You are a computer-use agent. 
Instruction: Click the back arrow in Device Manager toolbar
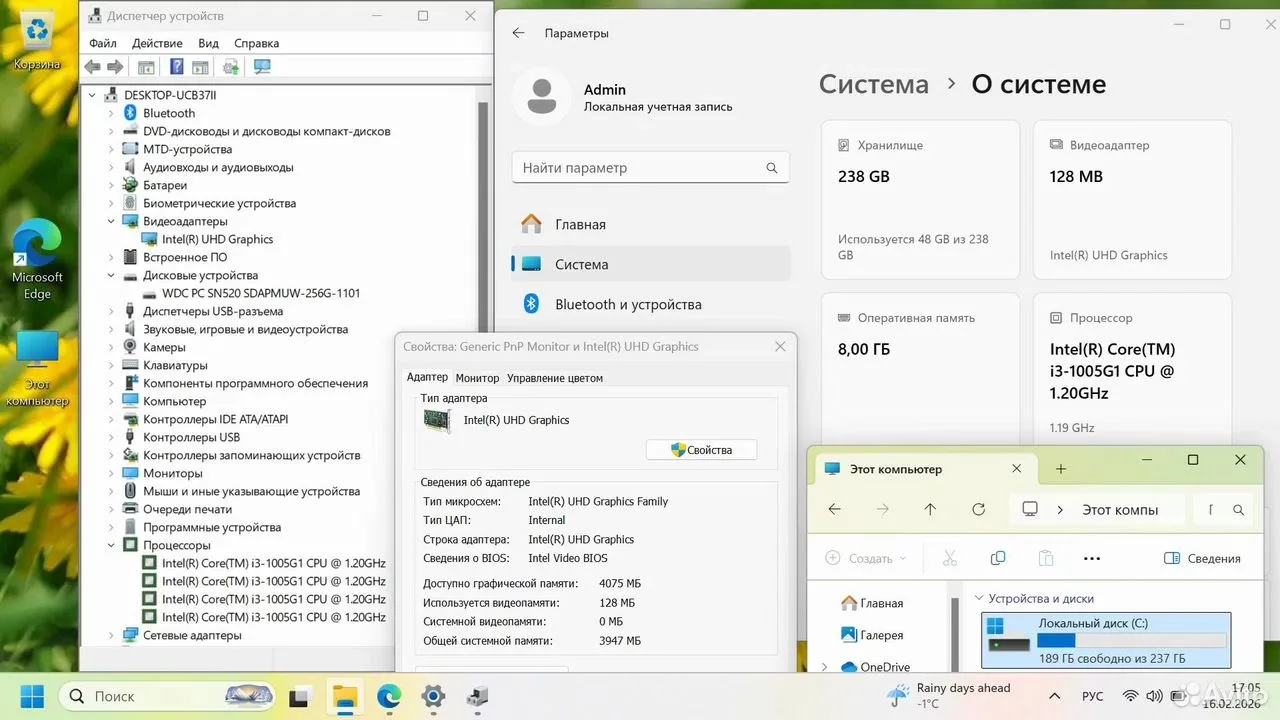[93, 67]
